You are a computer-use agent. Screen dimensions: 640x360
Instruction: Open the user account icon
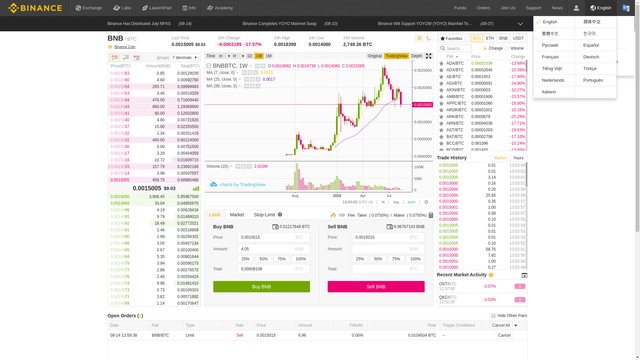pos(576,8)
